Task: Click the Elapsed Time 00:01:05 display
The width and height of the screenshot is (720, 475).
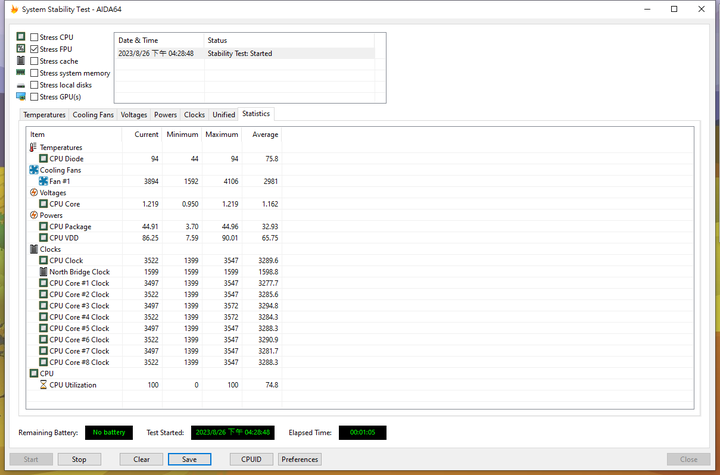Action: pos(362,432)
